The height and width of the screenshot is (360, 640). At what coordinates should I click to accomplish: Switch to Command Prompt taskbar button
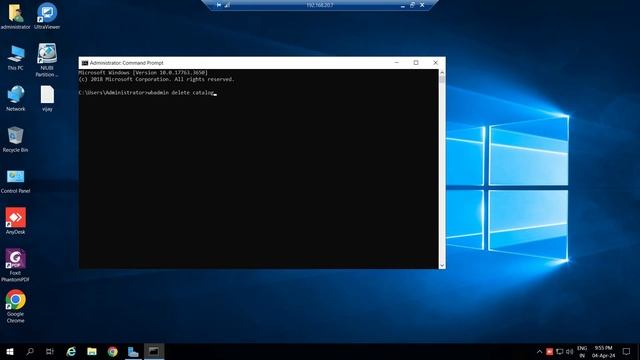point(154,351)
